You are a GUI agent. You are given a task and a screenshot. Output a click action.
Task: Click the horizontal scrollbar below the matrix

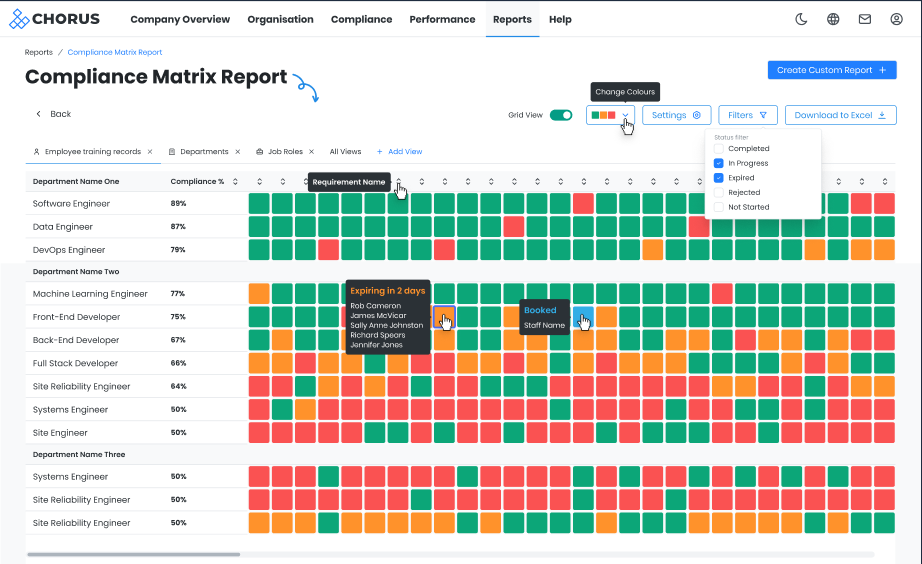[133, 554]
